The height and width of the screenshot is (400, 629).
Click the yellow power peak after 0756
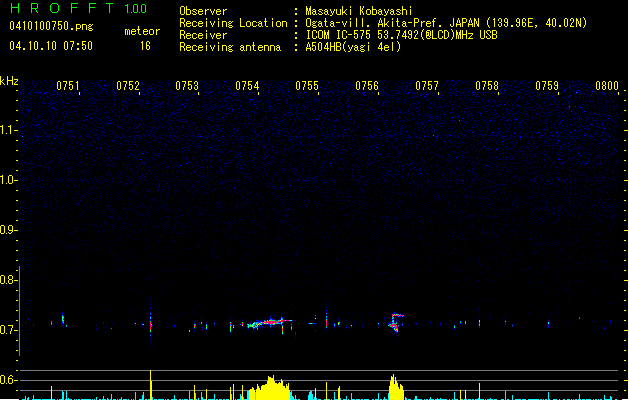pos(396,388)
